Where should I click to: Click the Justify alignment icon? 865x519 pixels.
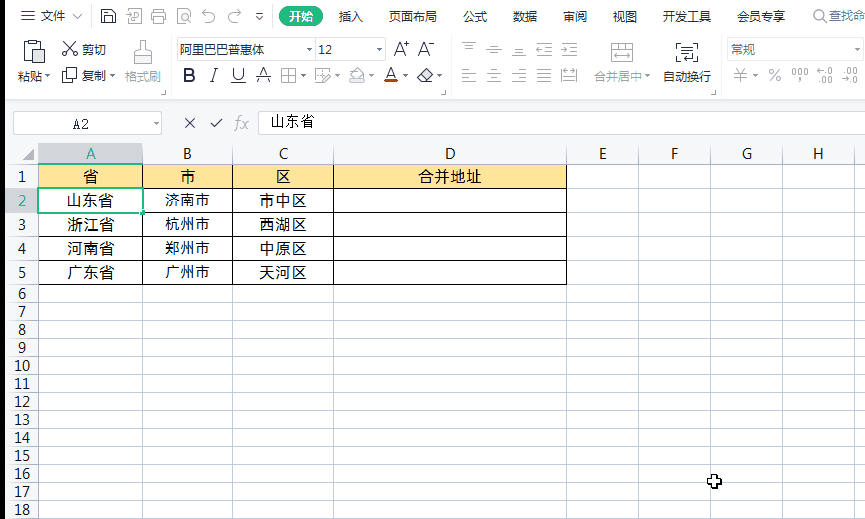pos(544,75)
